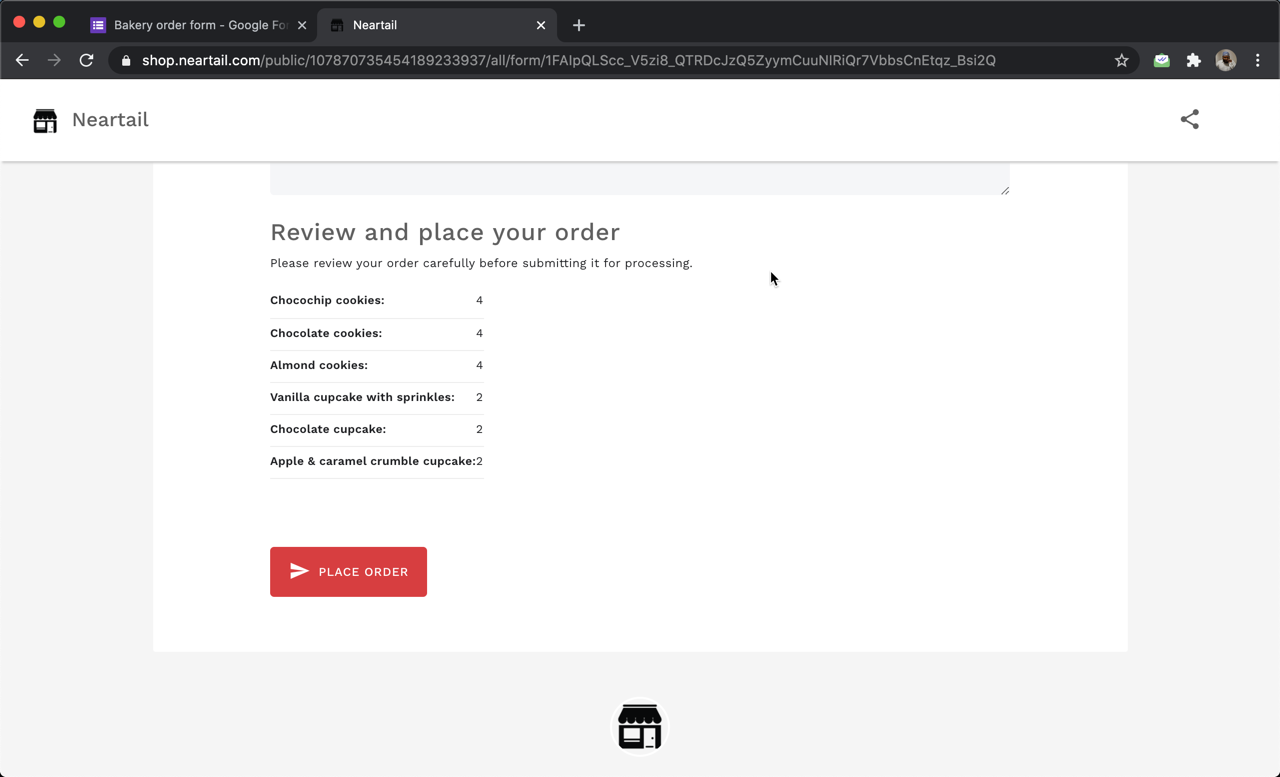Click the Chocochip cookies quantity value

pos(479,300)
